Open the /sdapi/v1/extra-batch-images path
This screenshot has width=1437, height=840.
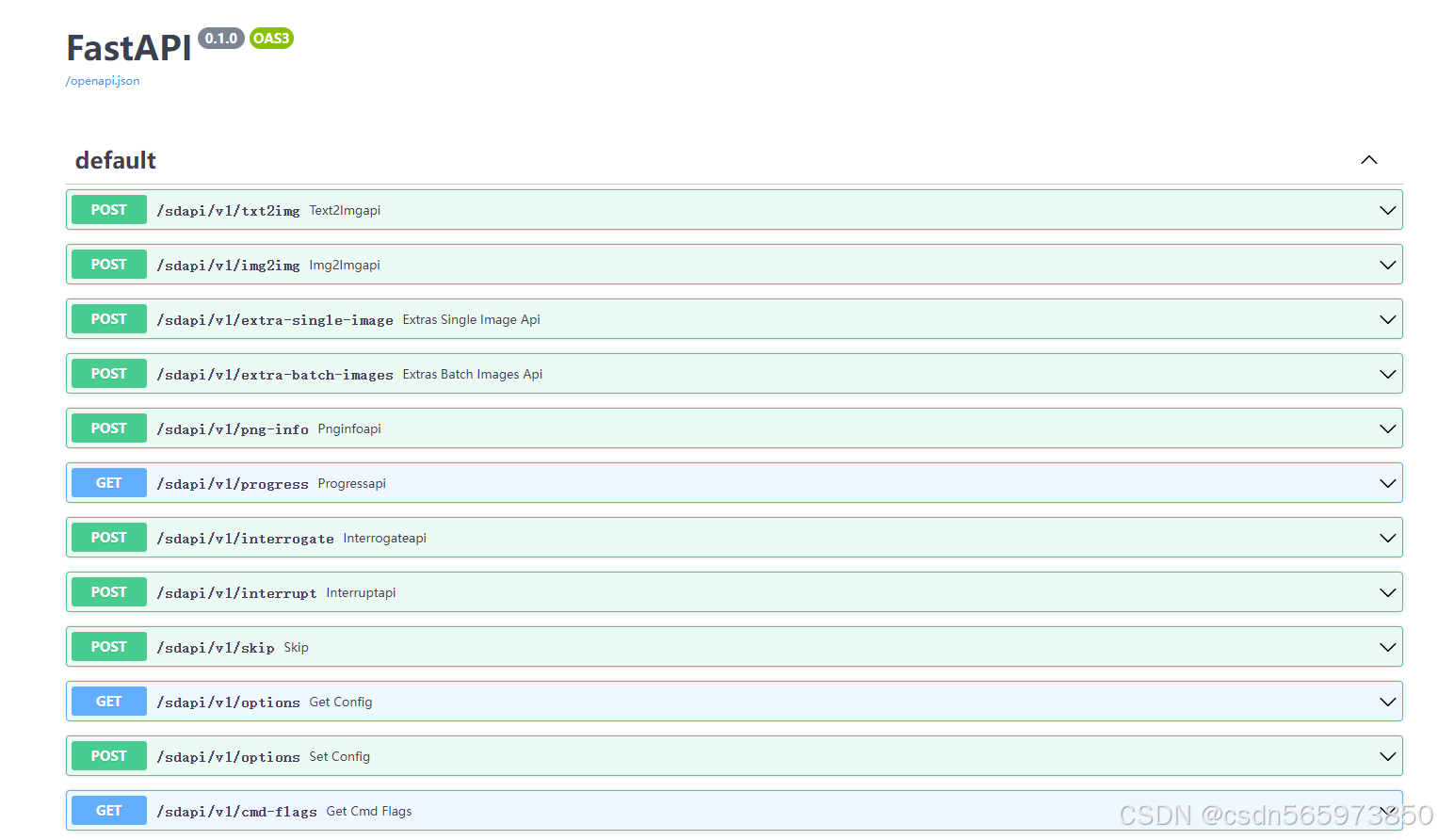[x=275, y=375]
